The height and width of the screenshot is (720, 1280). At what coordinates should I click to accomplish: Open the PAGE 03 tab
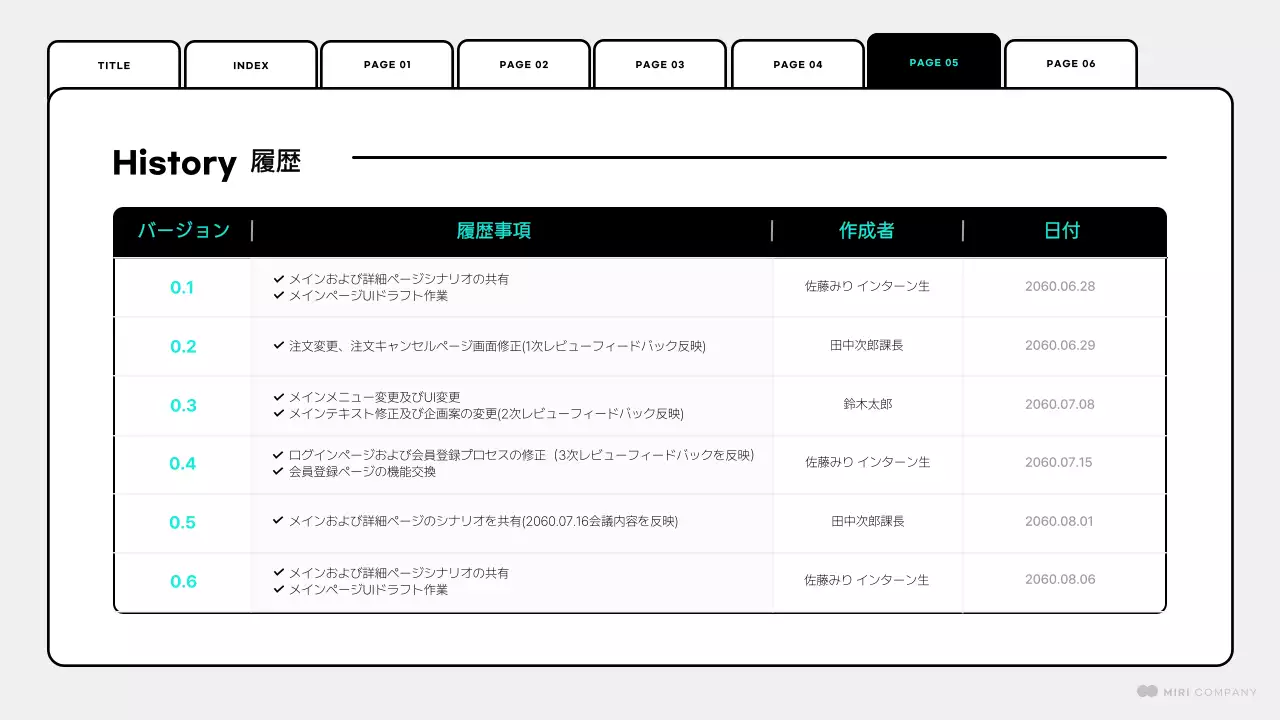click(x=660, y=64)
